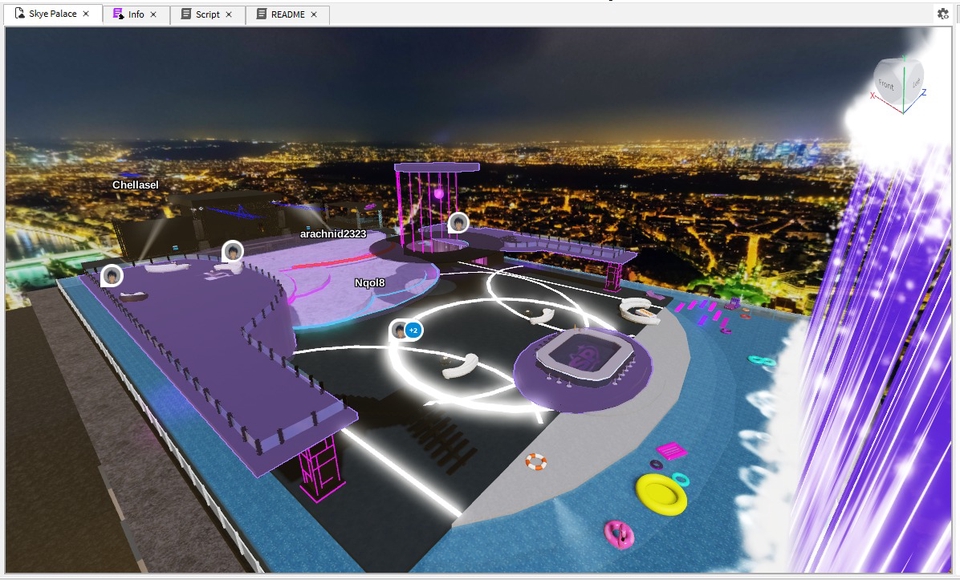Click the yellow pool float ring
This screenshot has width=960, height=580.
click(x=661, y=493)
